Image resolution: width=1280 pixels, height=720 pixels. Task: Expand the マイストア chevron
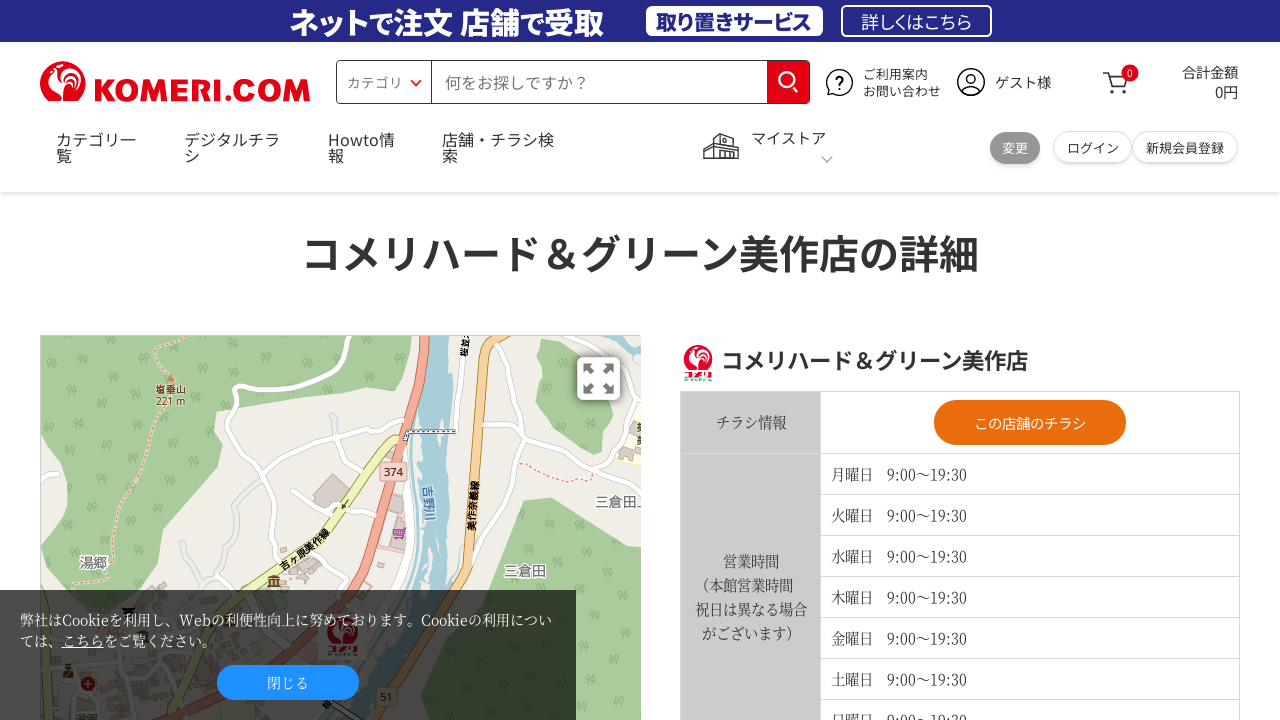click(826, 160)
